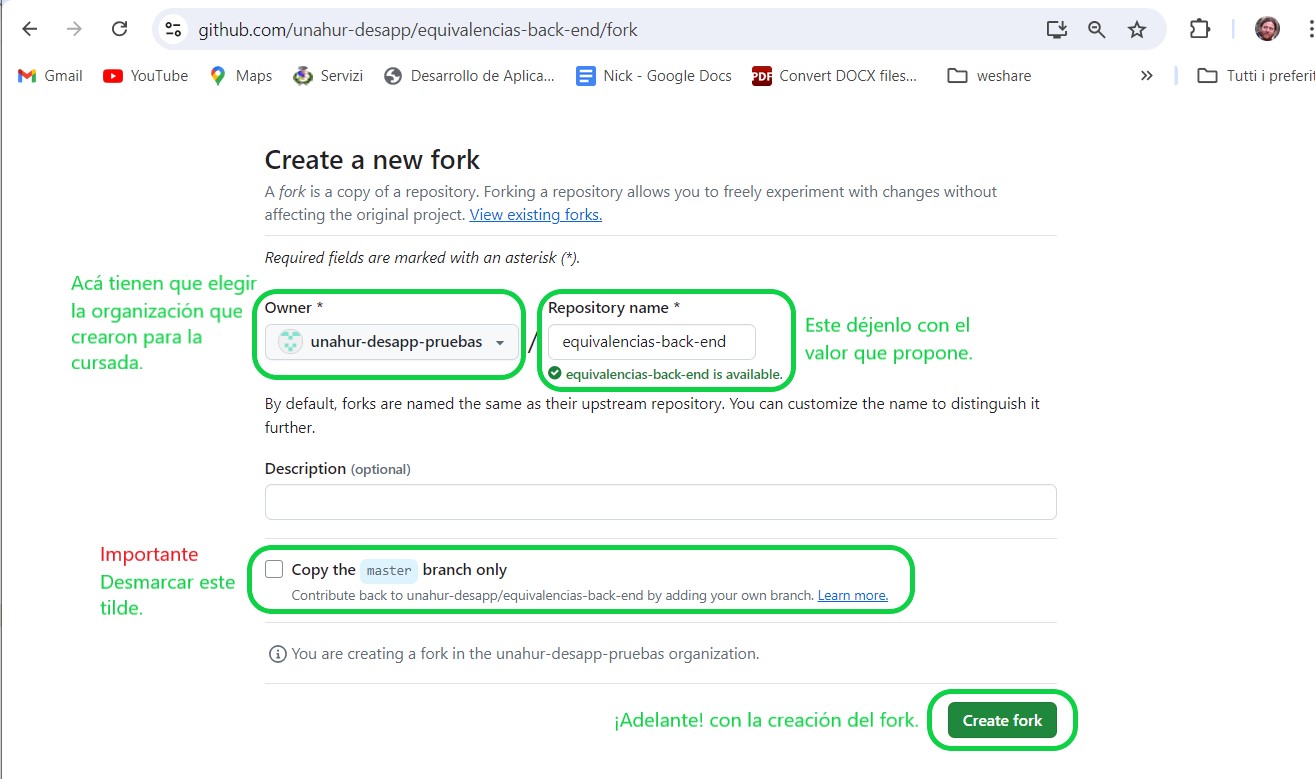Open the Chrome profile avatar
1315x779 pixels.
coord(1267,29)
